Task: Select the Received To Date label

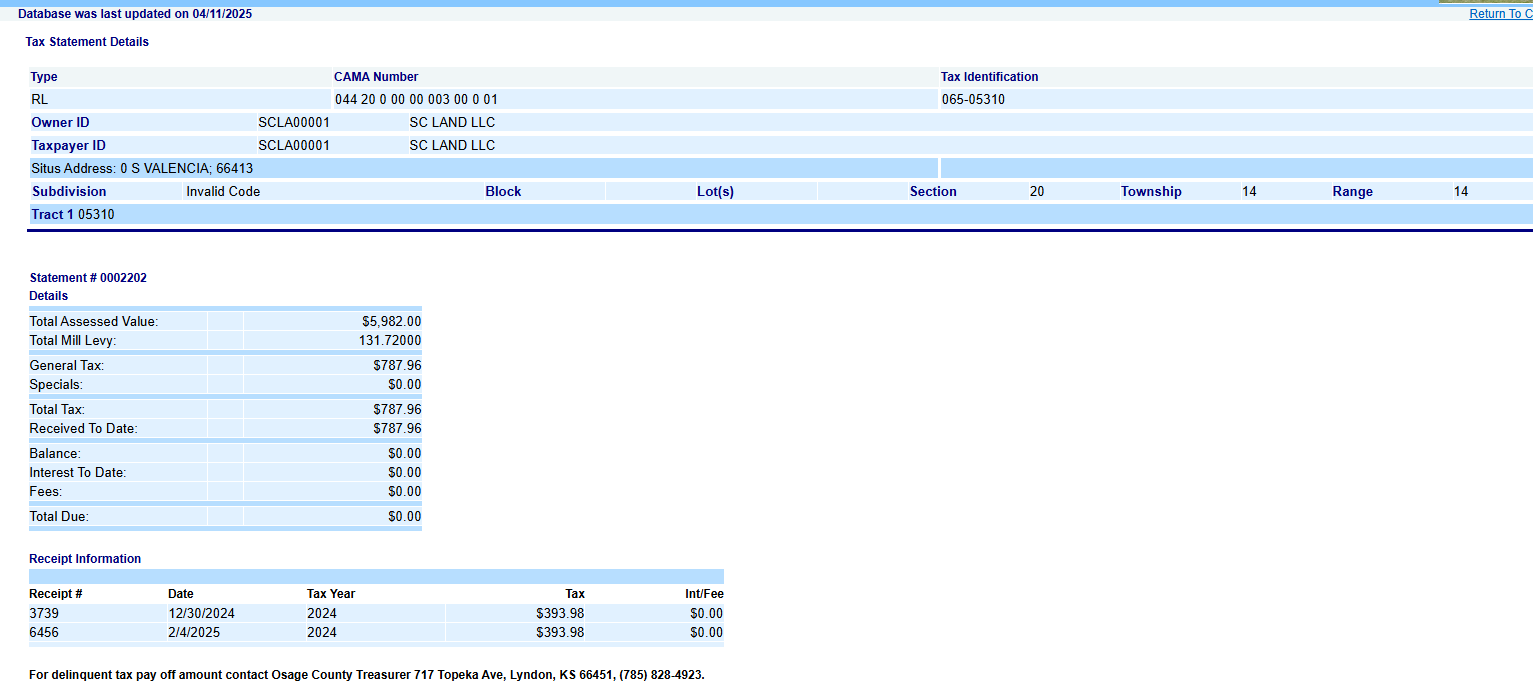Action: [83, 429]
